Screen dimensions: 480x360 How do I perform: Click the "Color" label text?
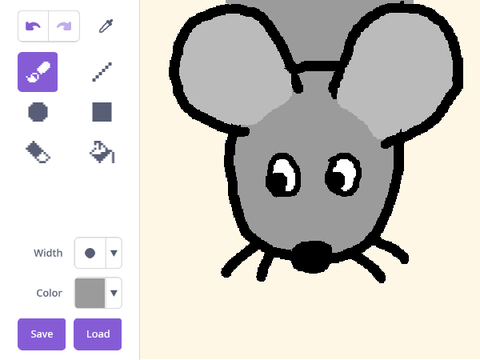[49, 293]
